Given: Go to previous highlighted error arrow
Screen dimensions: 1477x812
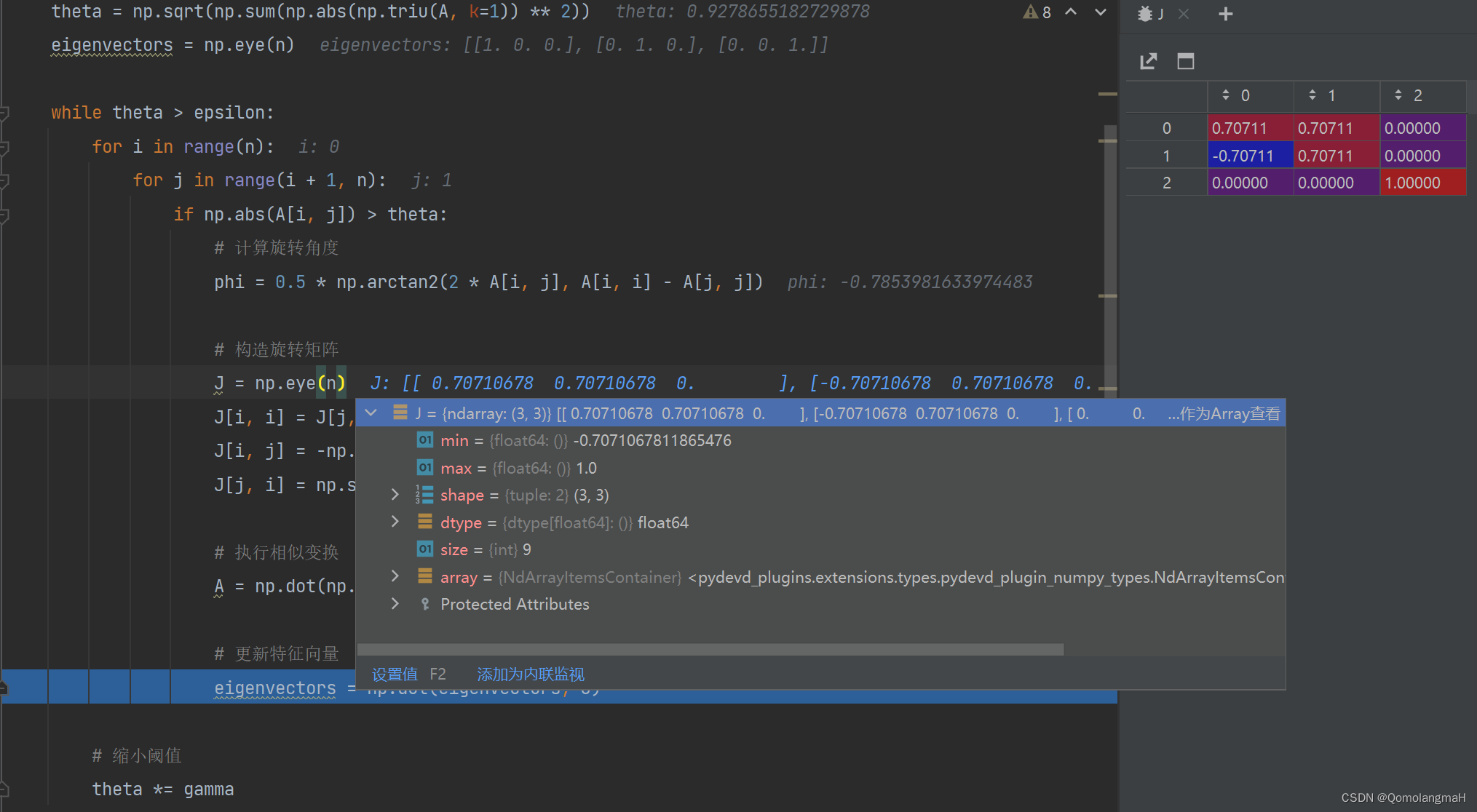Looking at the screenshot, I should [1071, 12].
